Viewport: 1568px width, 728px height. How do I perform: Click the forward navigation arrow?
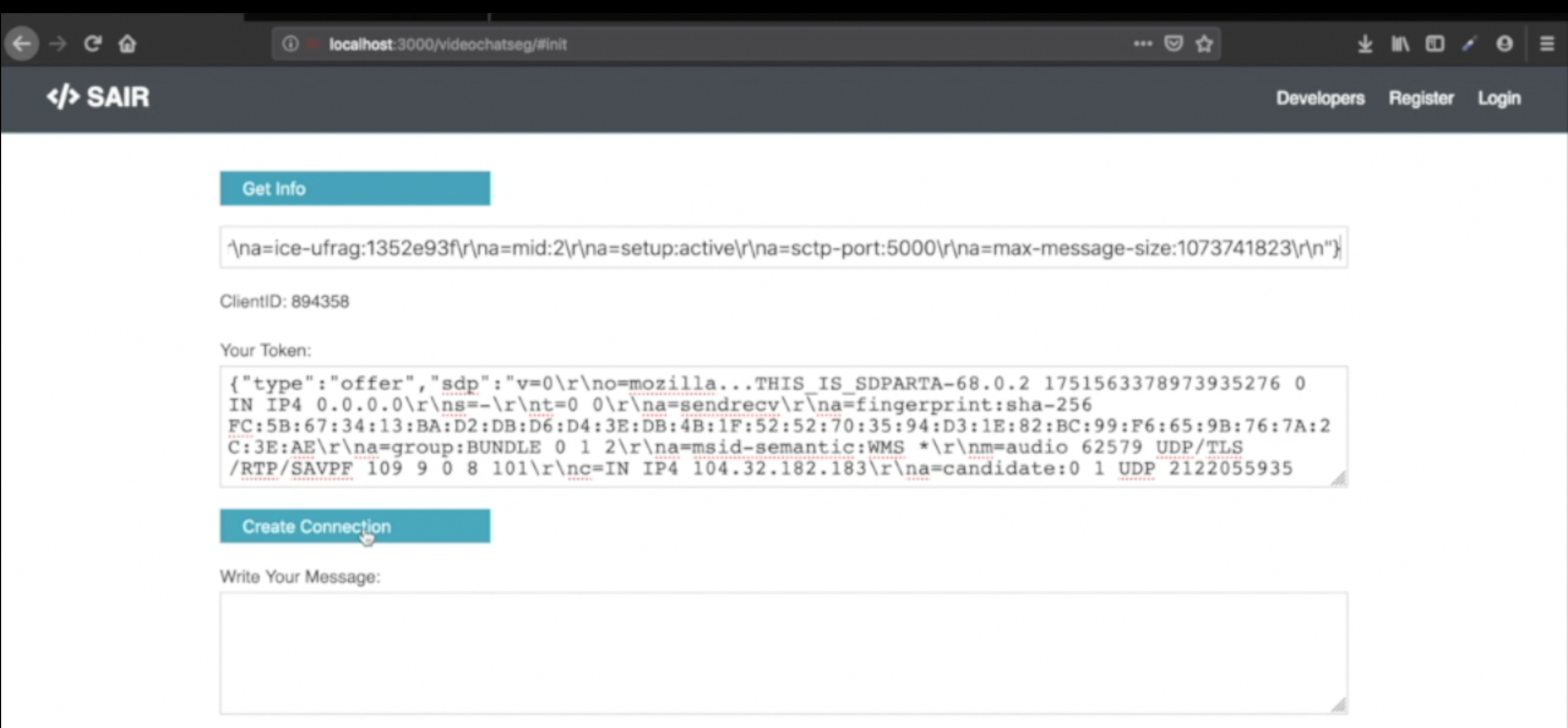click(x=58, y=44)
